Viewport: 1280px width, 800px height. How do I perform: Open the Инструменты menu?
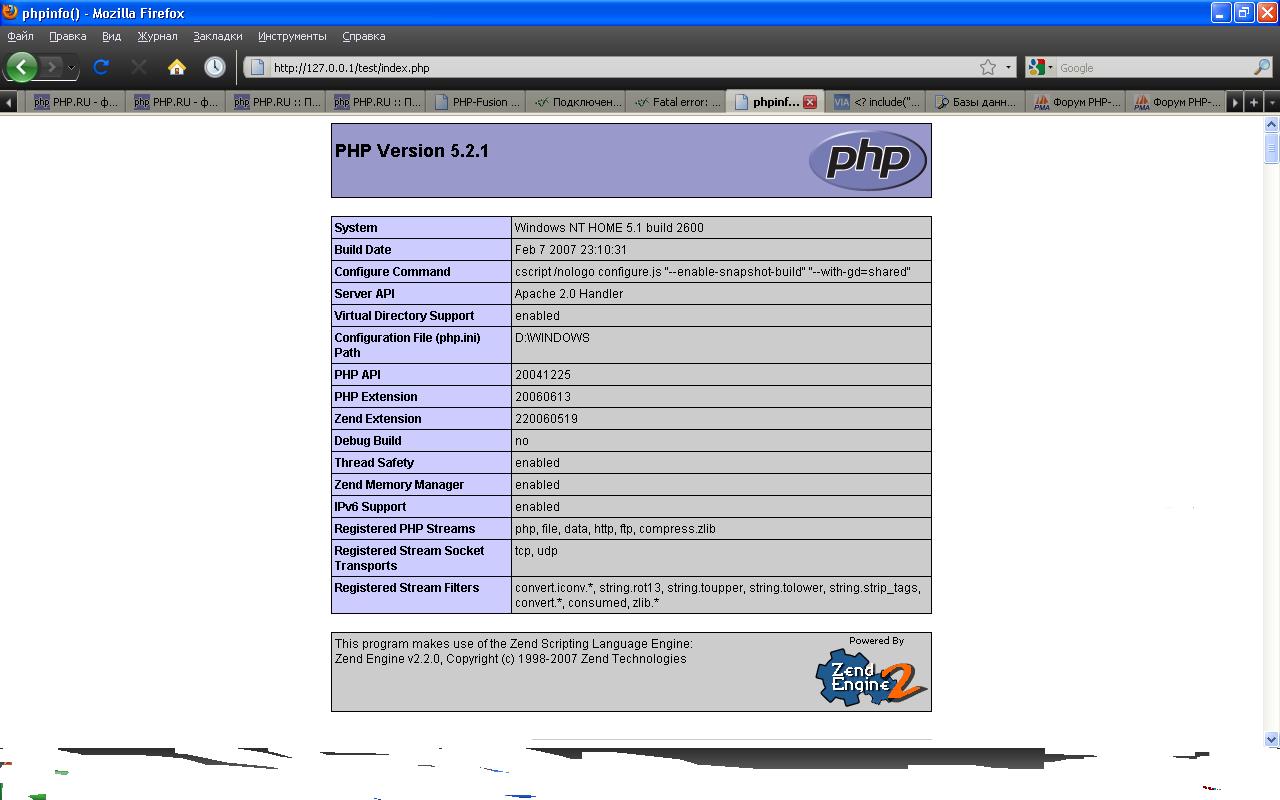click(292, 36)
